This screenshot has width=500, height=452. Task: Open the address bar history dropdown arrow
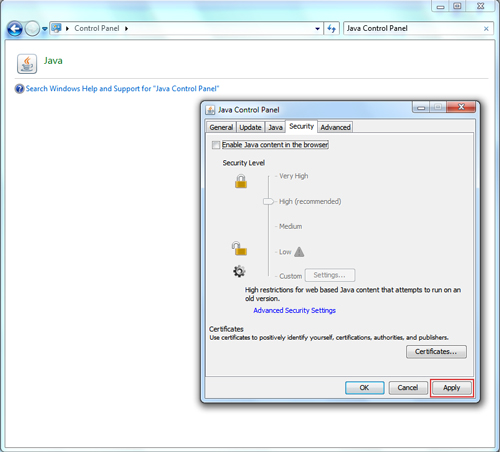317,29
